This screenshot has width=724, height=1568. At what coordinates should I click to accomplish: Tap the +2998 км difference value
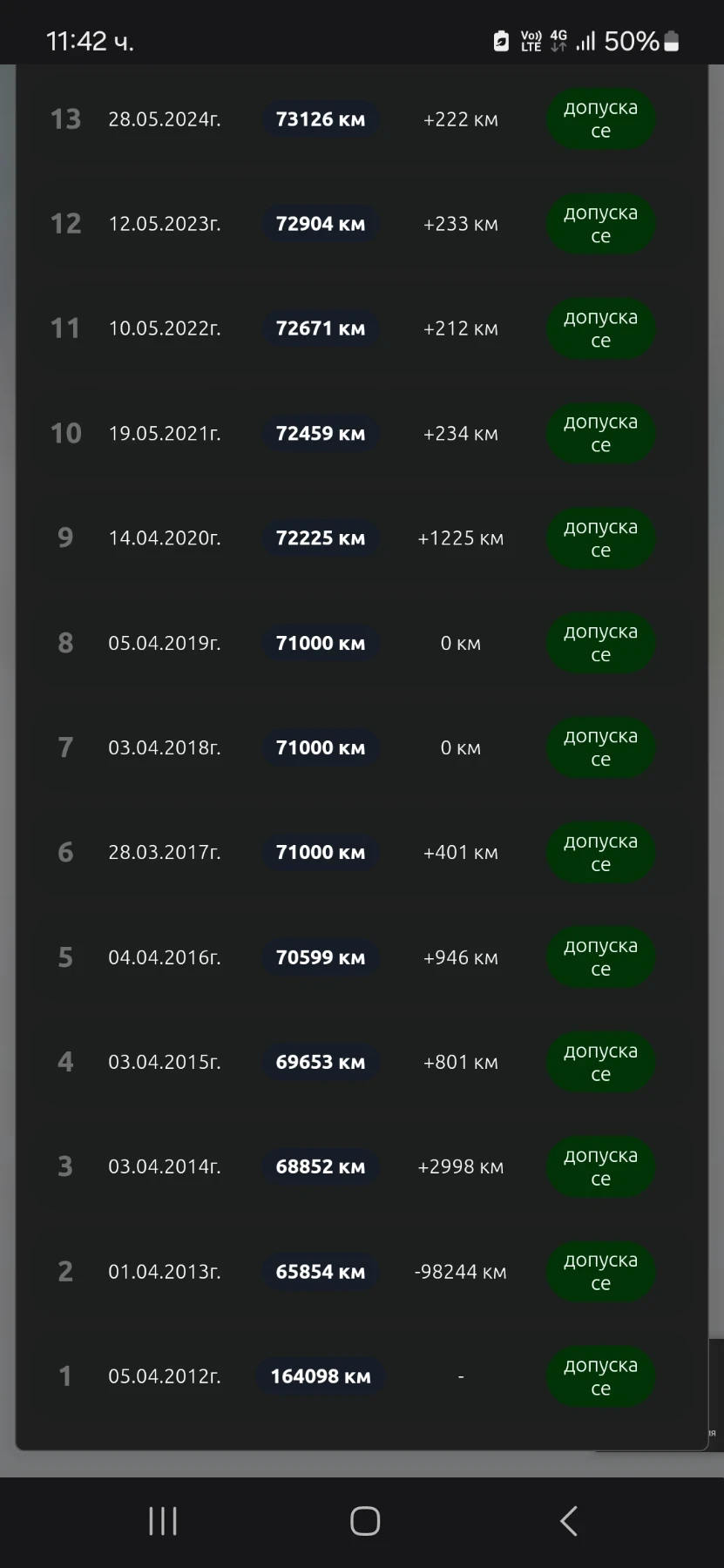[460, 1167]
